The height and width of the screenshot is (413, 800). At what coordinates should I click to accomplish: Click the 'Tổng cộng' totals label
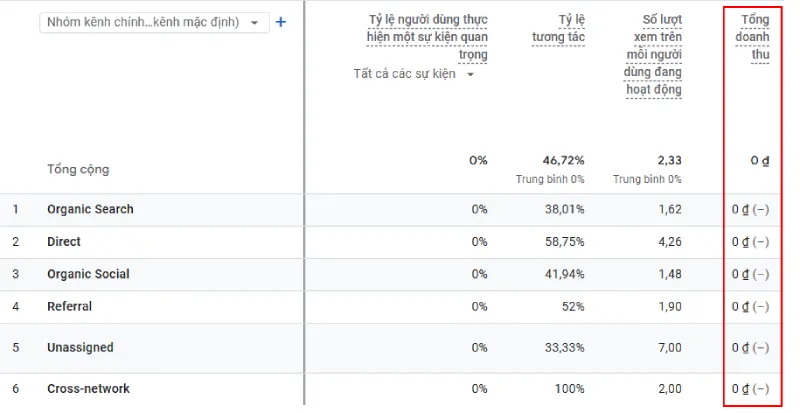pyautogui.click(x=78, y=169)
